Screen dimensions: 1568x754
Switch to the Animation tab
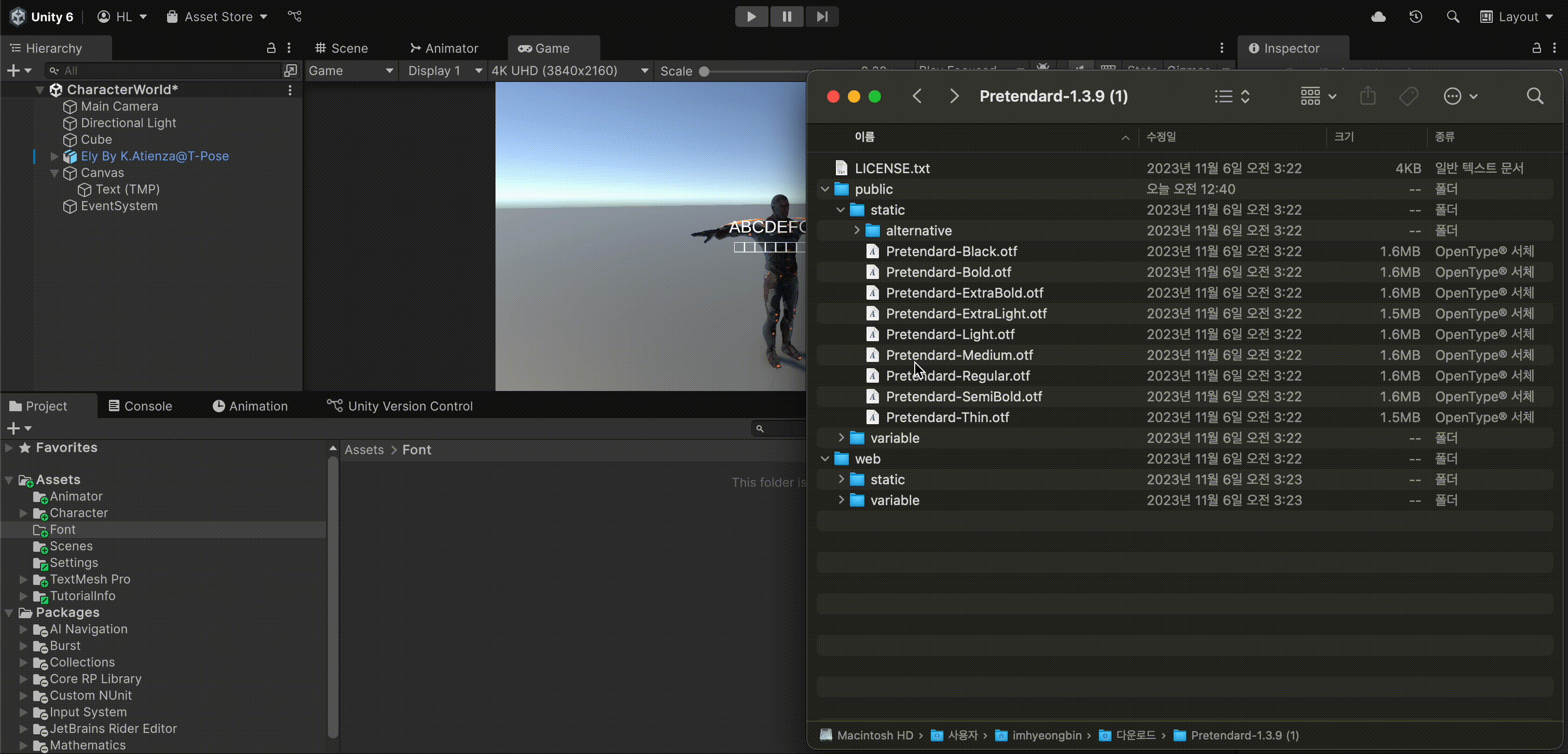click(250, 406)
